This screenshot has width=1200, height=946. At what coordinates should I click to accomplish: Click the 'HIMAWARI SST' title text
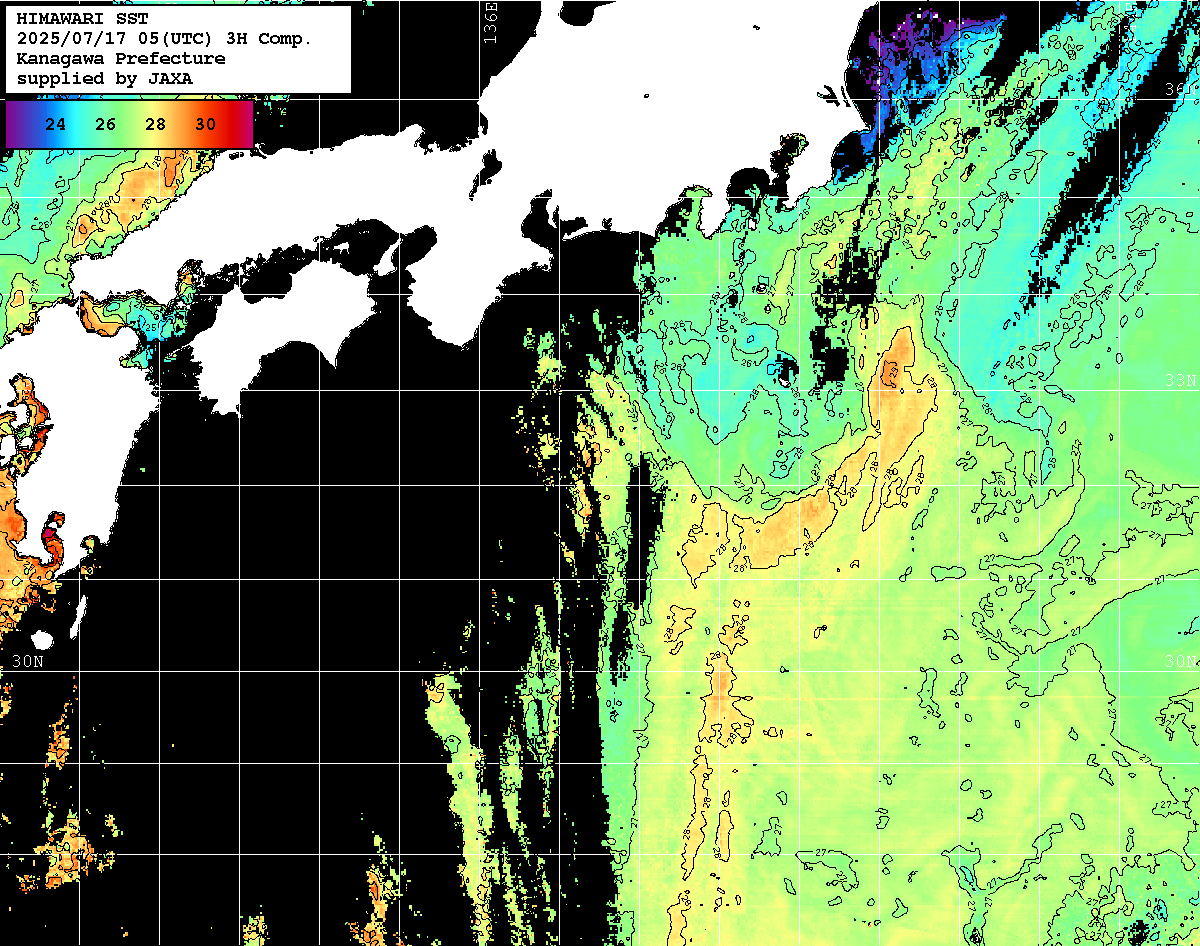pos(82,19)
